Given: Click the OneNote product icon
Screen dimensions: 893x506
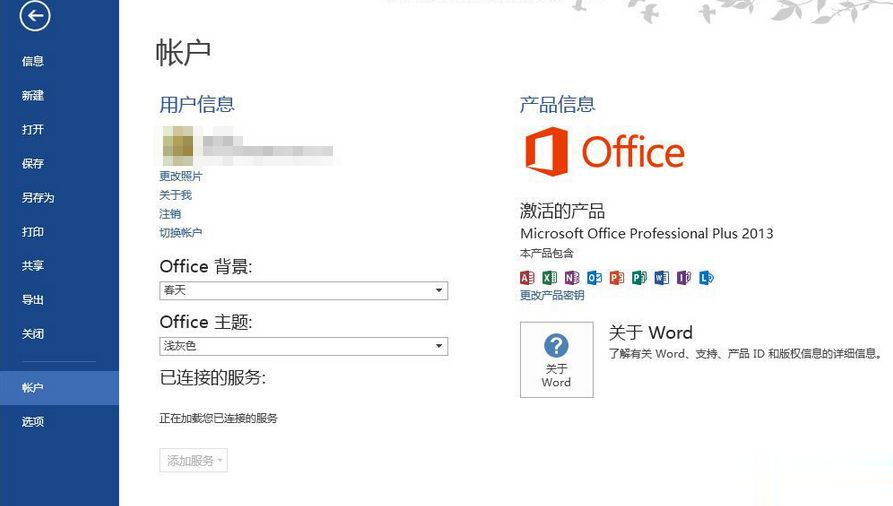Looking at the screenshot, I should coord(572,278).
